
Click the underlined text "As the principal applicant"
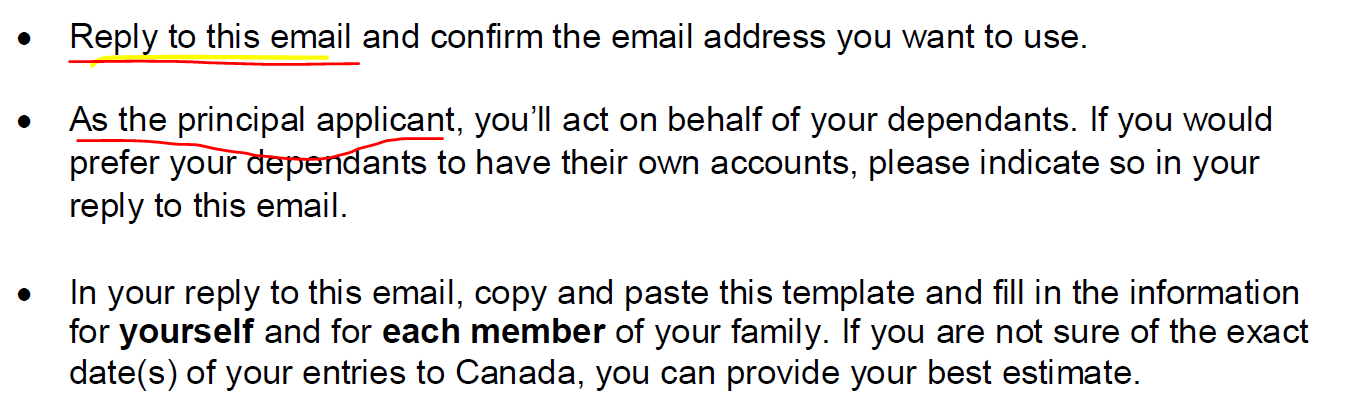click(262, 121)
